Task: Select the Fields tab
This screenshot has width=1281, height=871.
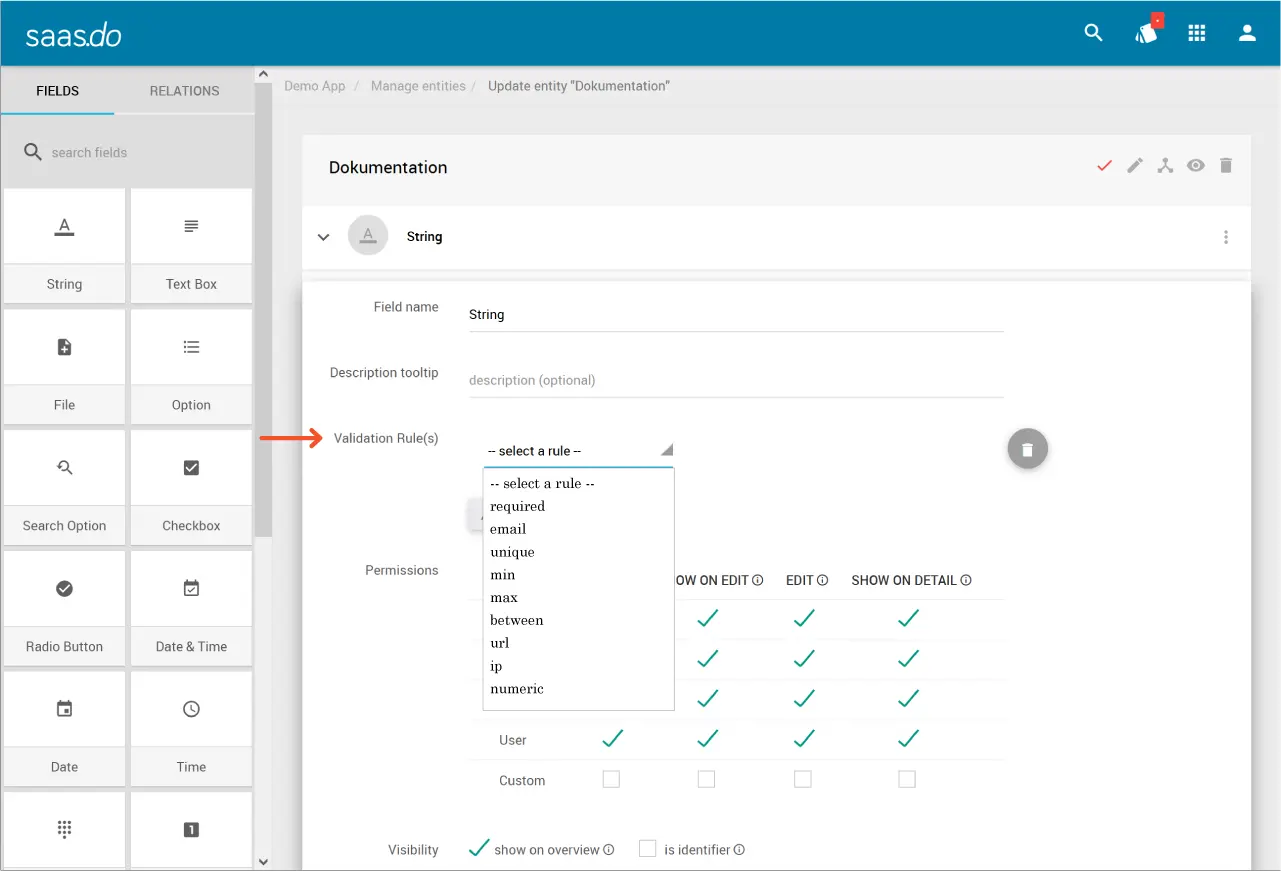Action: pos(58,91)
